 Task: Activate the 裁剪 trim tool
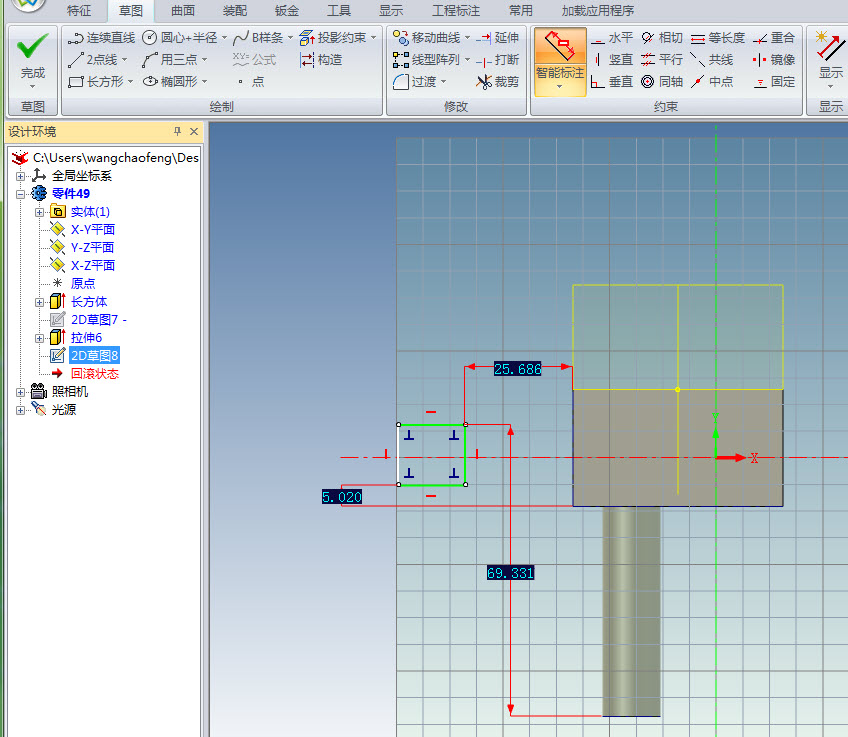(x=497, y=82)
